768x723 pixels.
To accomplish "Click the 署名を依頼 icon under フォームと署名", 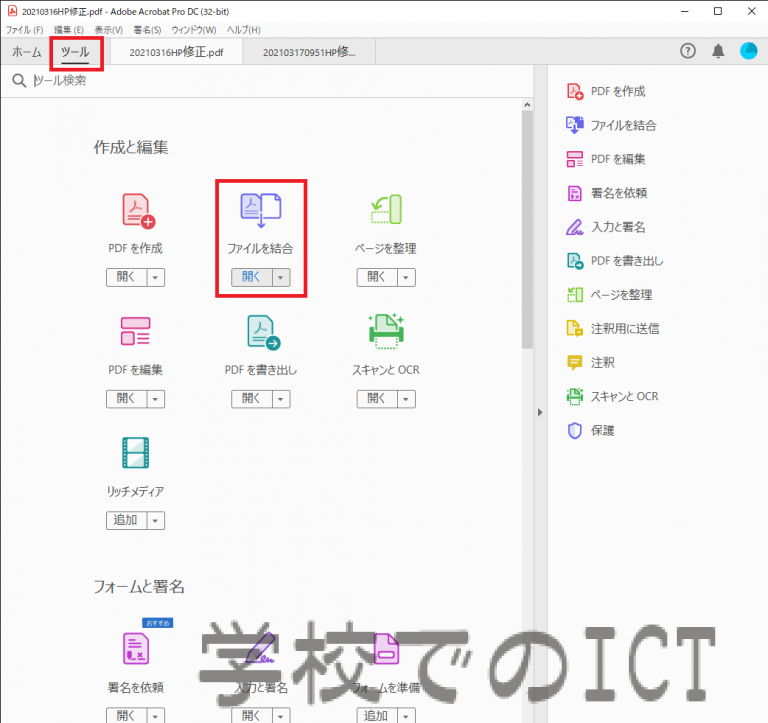I will pos(136,648).
